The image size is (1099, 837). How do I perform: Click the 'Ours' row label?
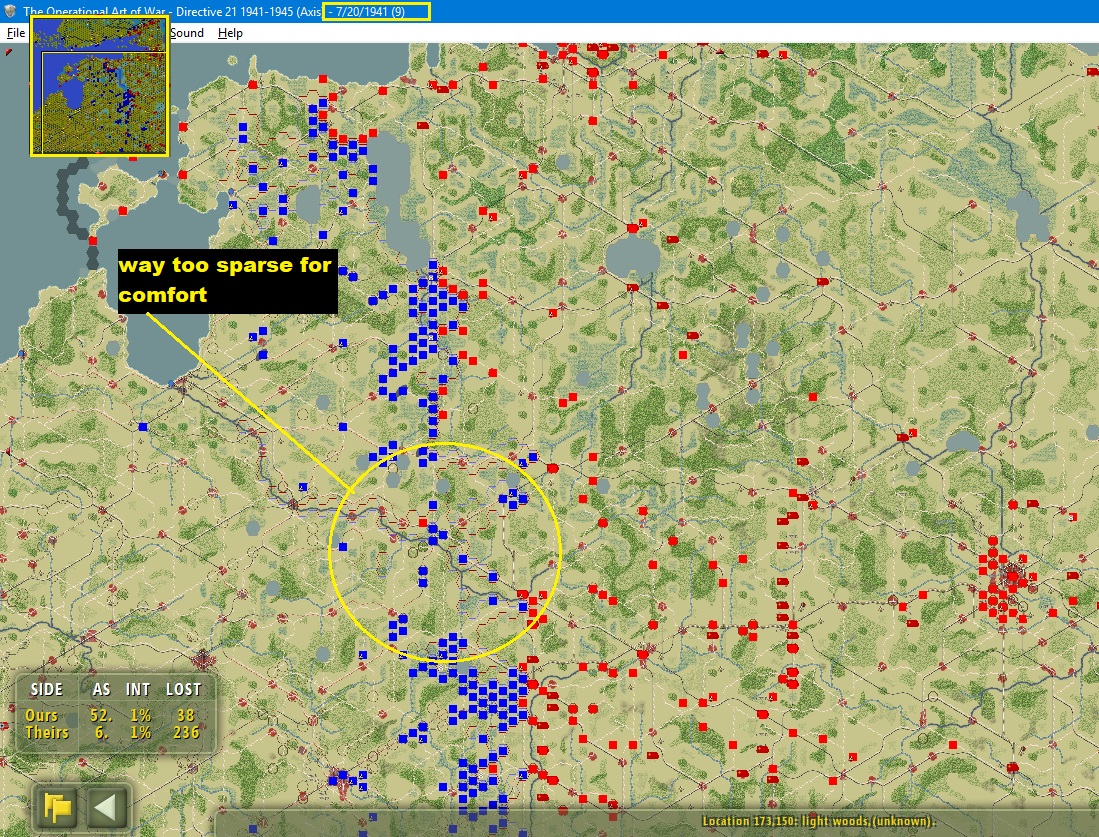41,715
